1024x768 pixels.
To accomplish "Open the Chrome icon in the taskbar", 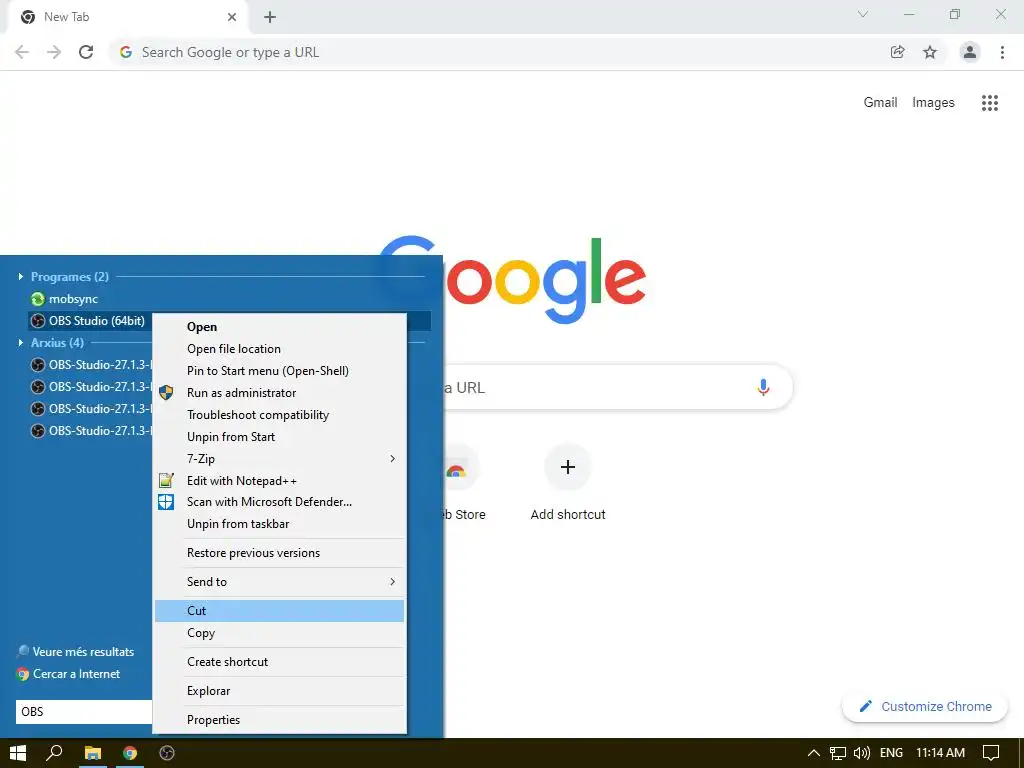I will point(130,753).
